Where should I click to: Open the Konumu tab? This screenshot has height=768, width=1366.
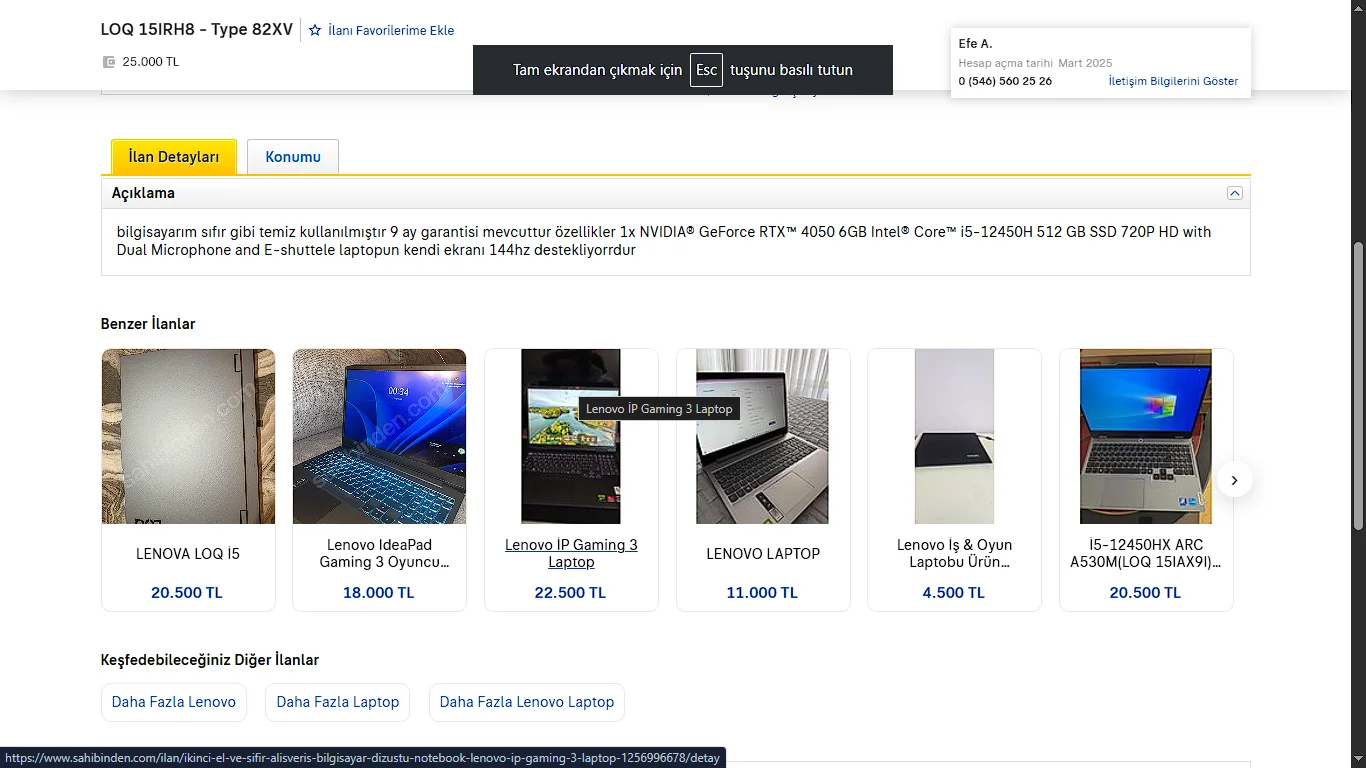tap(293, 157)
